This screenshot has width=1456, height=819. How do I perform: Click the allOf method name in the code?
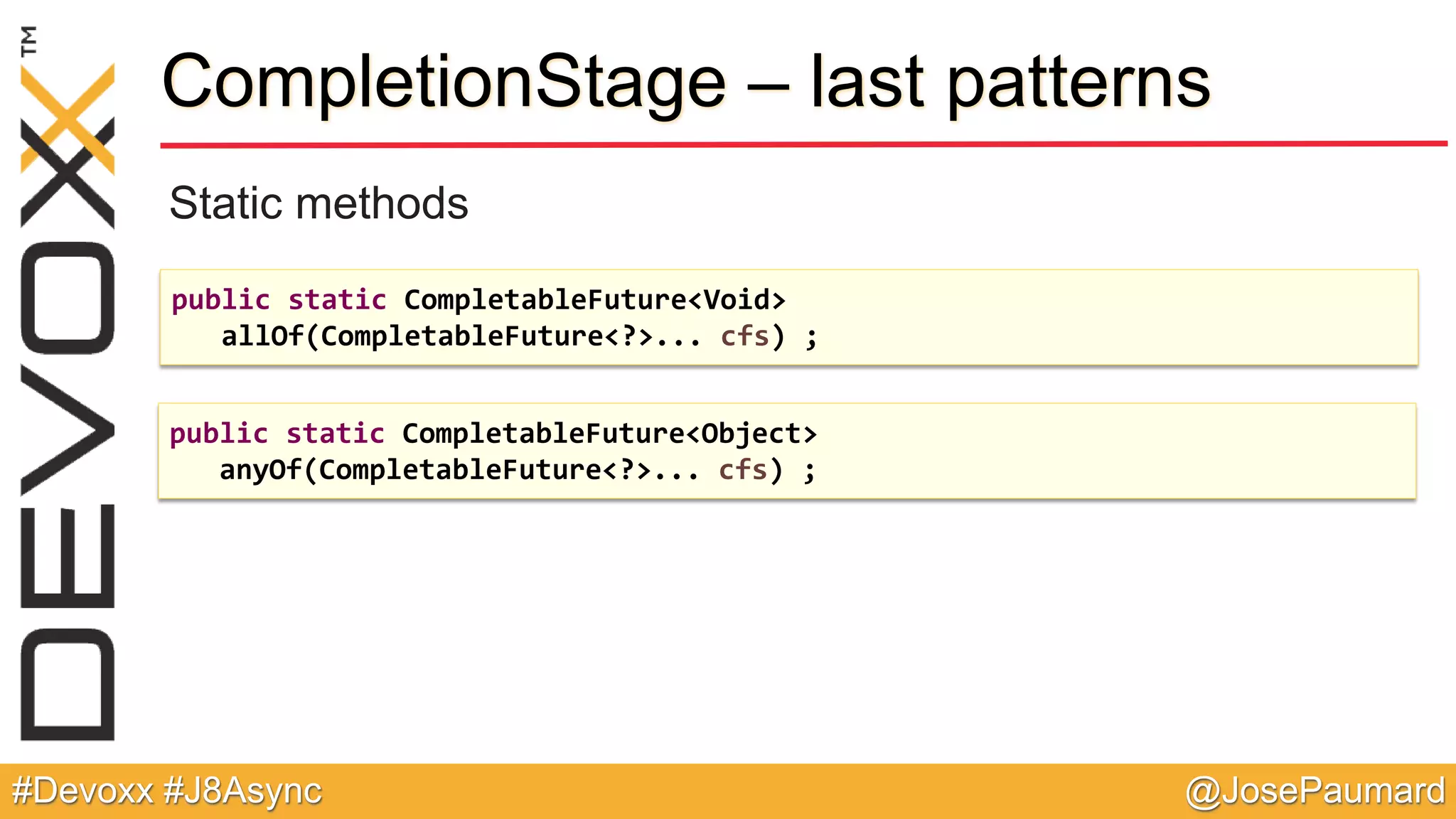[x=262, y=336]
